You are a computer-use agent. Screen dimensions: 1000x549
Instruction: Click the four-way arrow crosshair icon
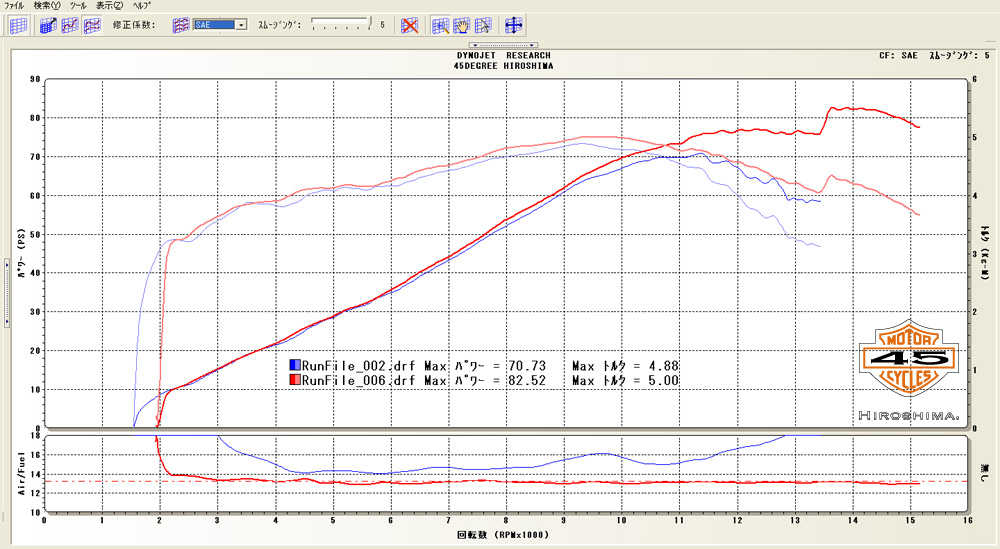tap(514, 25)
